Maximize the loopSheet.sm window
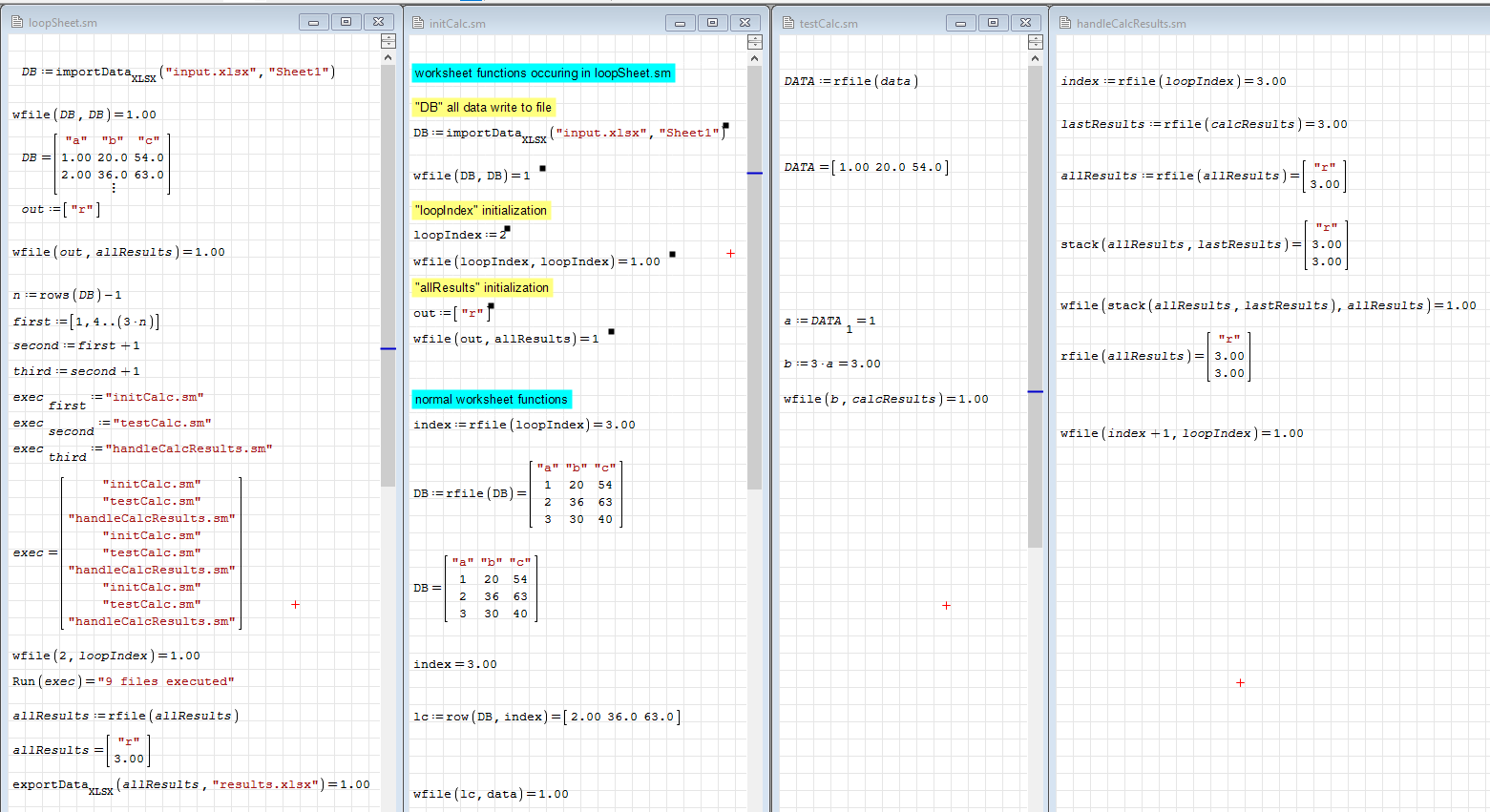This screenshot has width=1490, height=812. tap(346, 22)
